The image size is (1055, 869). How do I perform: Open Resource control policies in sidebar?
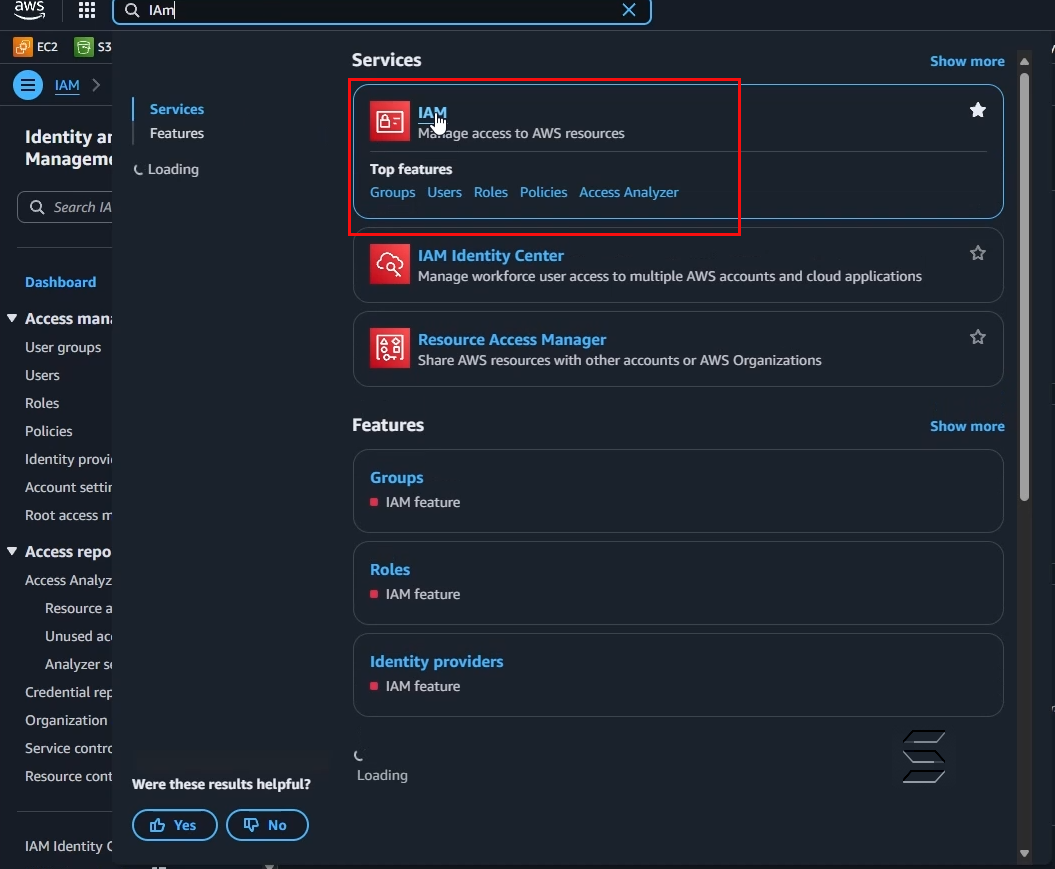coord(68,777)
